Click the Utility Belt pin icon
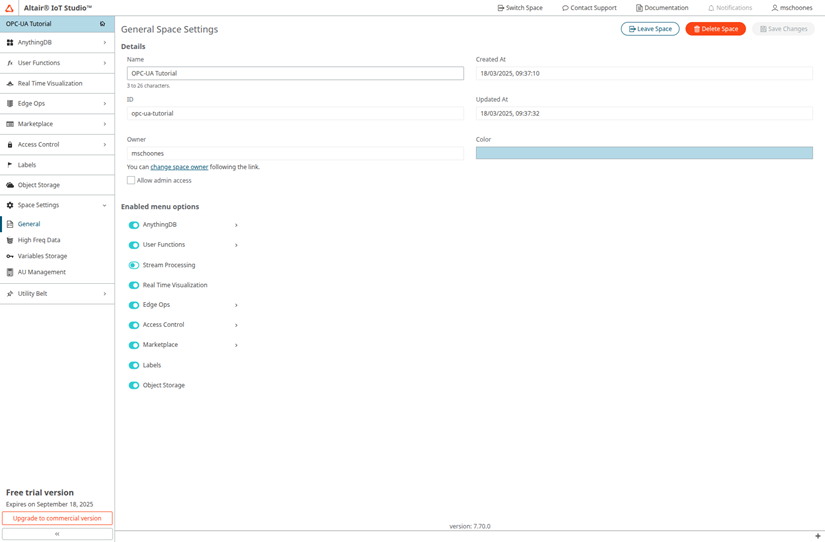 (9, 294)
